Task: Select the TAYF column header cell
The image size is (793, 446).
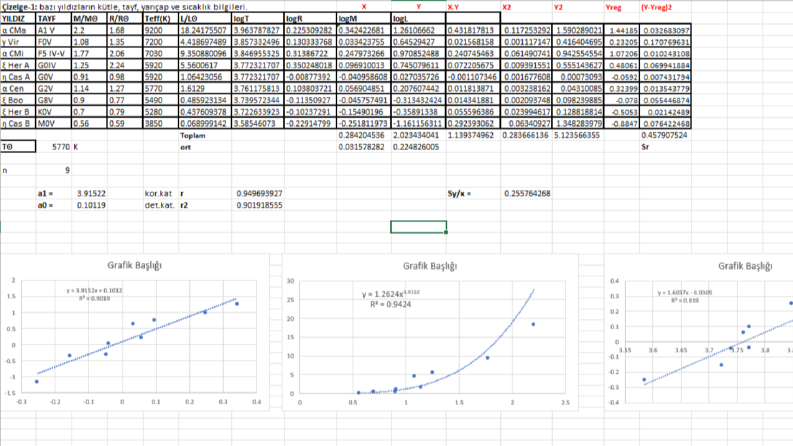Action: coord(54,19)
